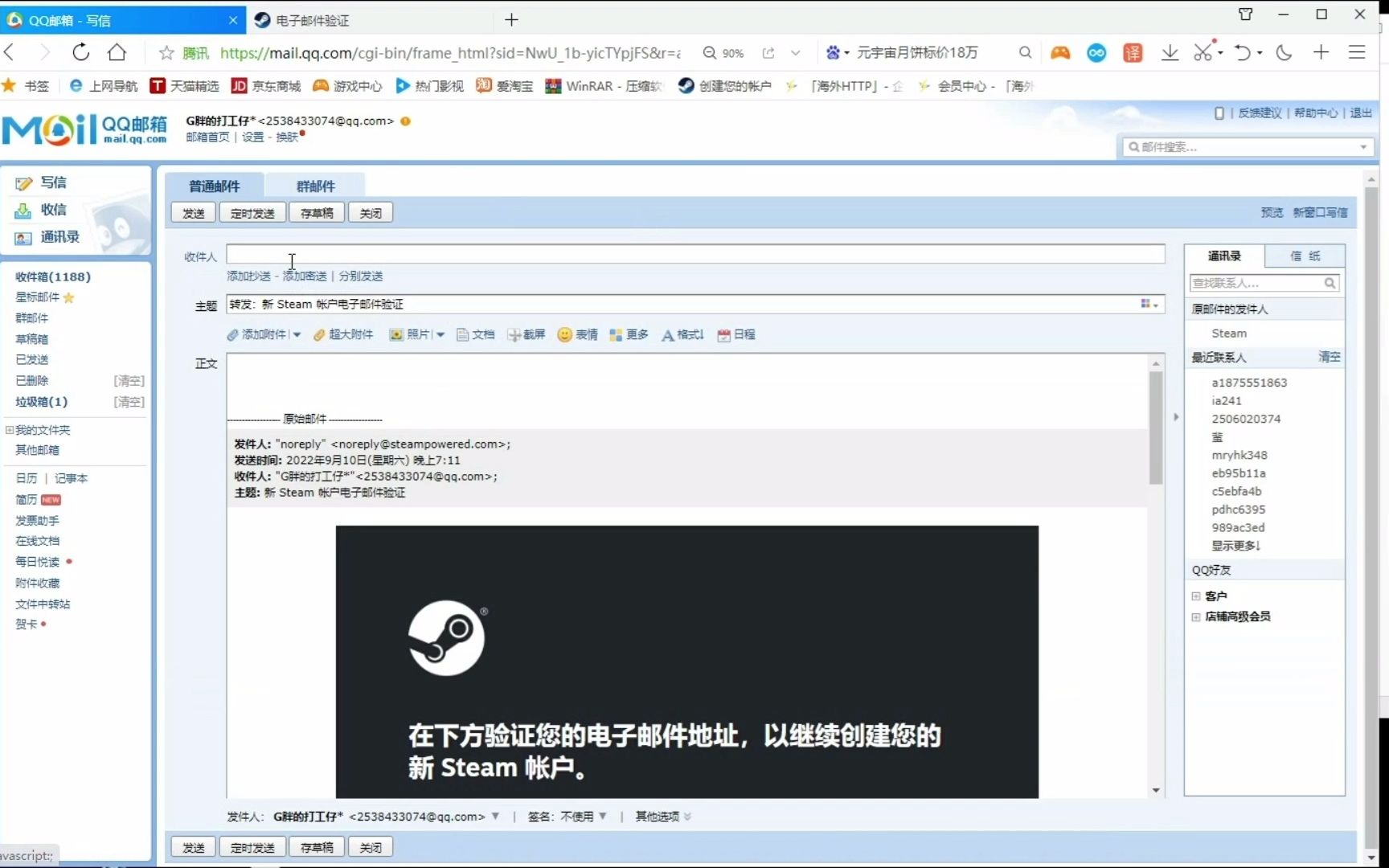Save draft with top 存草稿 button
Viewport: 1389px width, 868px height.
(317, 213)
